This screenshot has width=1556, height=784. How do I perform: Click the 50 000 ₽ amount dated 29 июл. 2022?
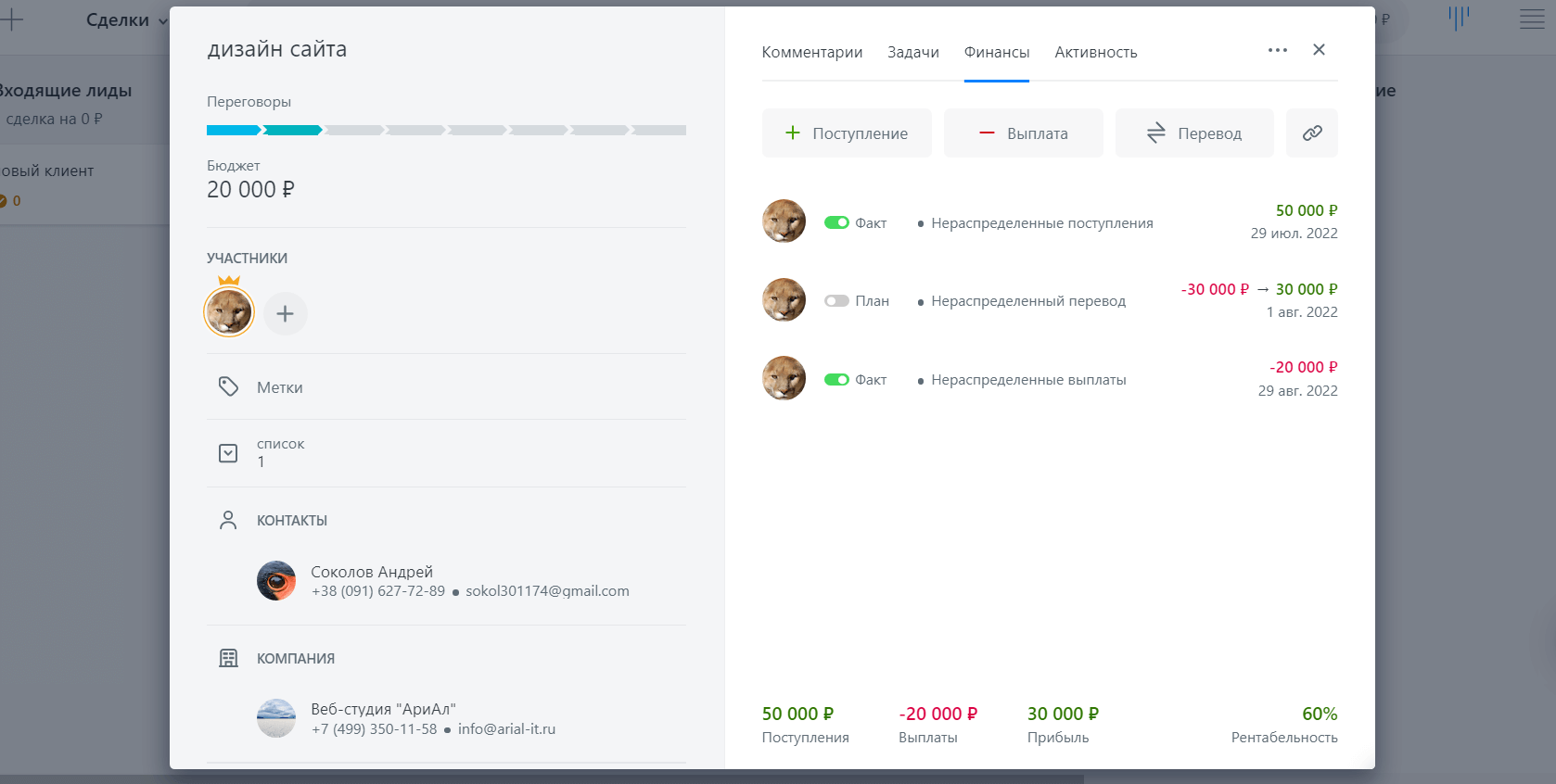pos(1307,210)
